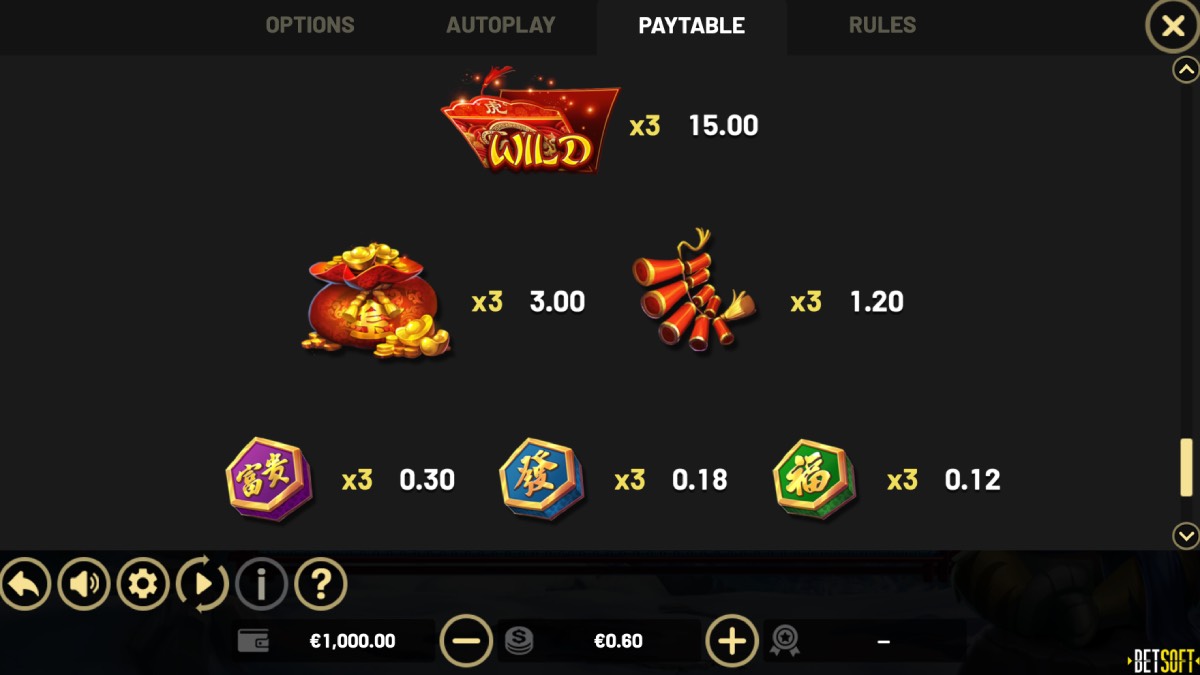Open the RULES tab
Viewport: 1200px width, 675px height.
coord(882,25)
